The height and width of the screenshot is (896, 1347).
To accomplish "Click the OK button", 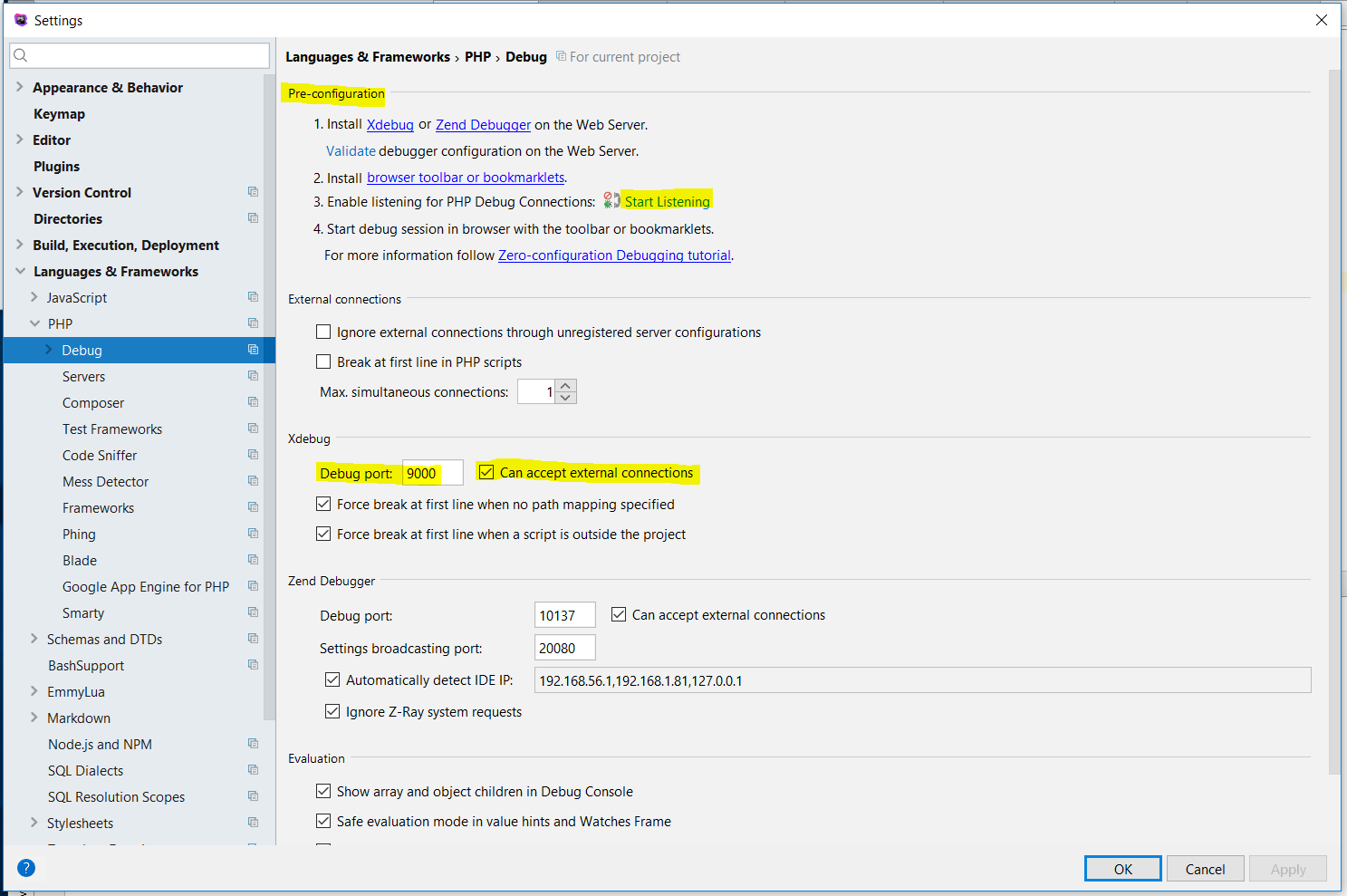I will point(1123,869).
